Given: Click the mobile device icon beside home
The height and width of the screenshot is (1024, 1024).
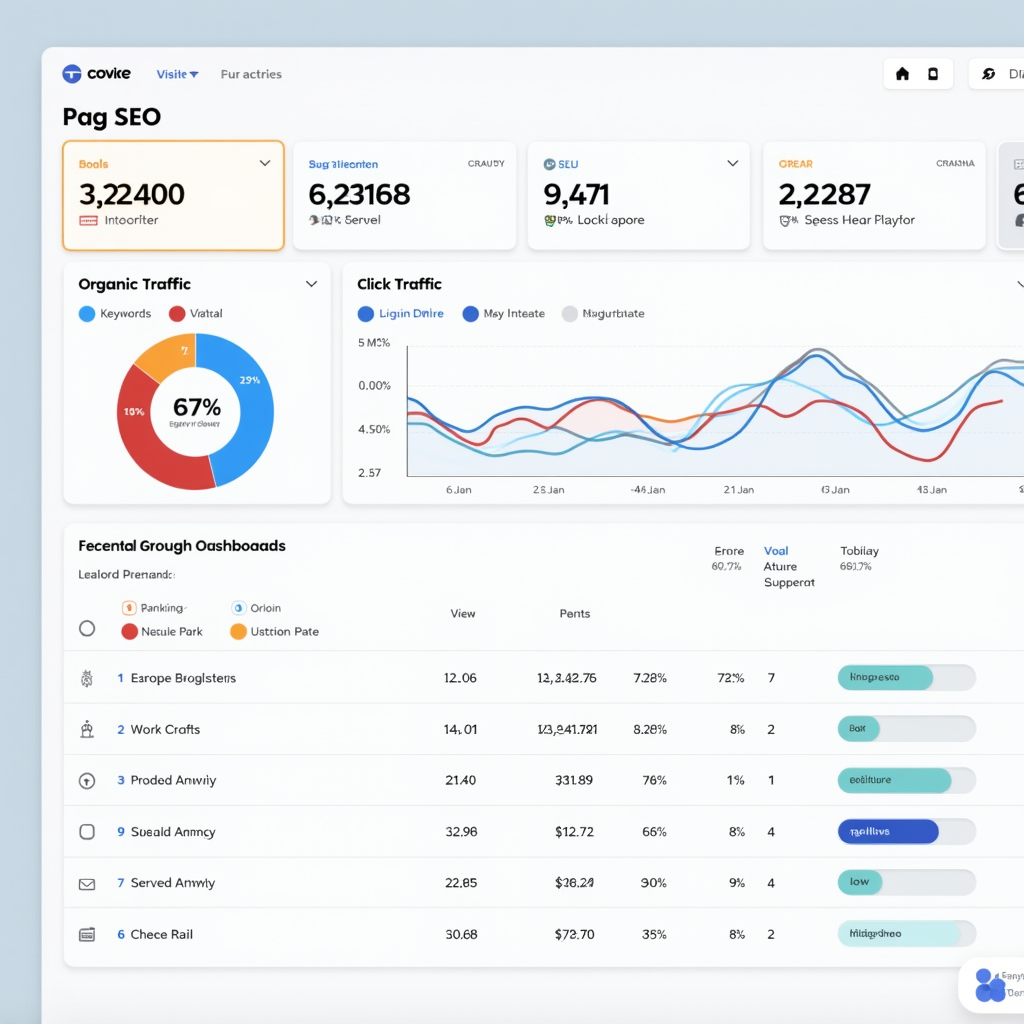Looking at the screenshot, I should pos(934,73).
